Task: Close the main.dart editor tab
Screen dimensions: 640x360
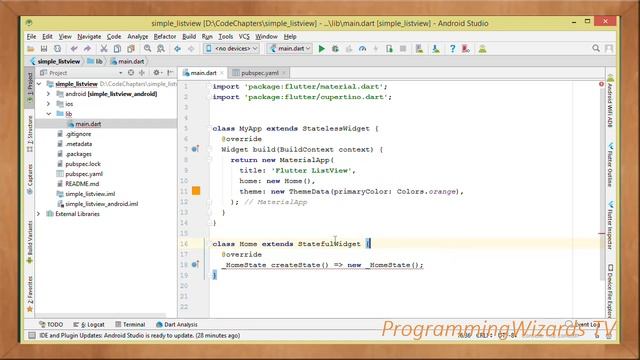Action: 222,73
